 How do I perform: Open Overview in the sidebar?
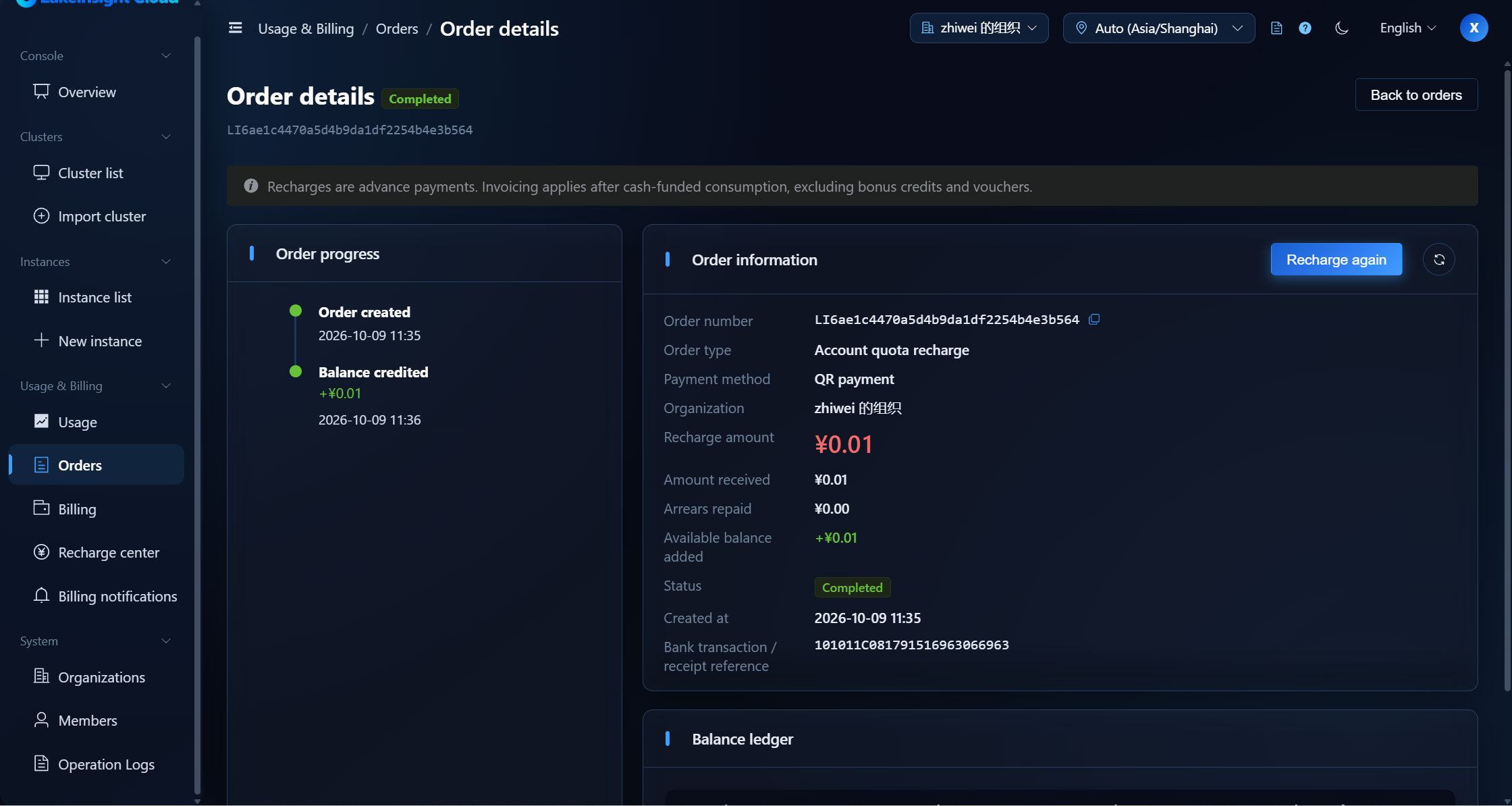coord(96,92)
